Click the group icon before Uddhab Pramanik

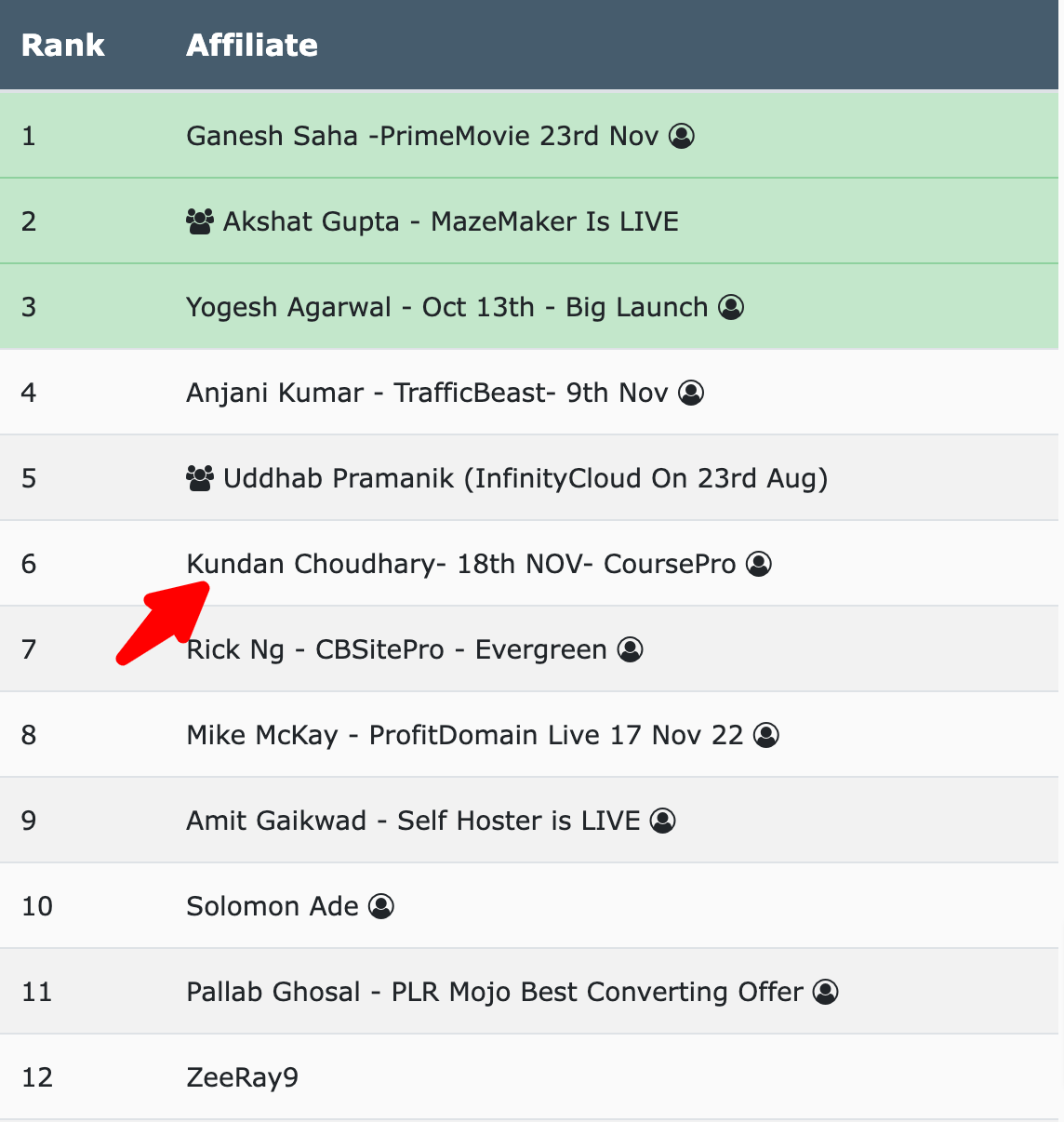200,478
